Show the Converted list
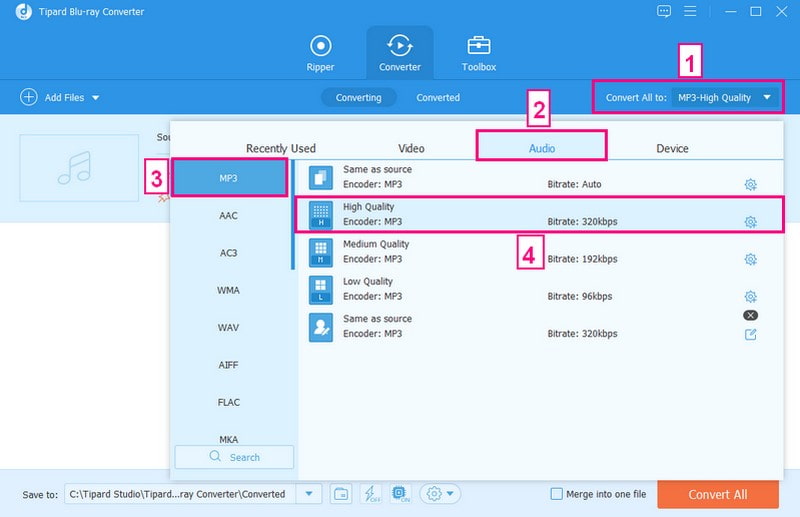Screen dimensions: 800x517 click(x=438, y=97)
